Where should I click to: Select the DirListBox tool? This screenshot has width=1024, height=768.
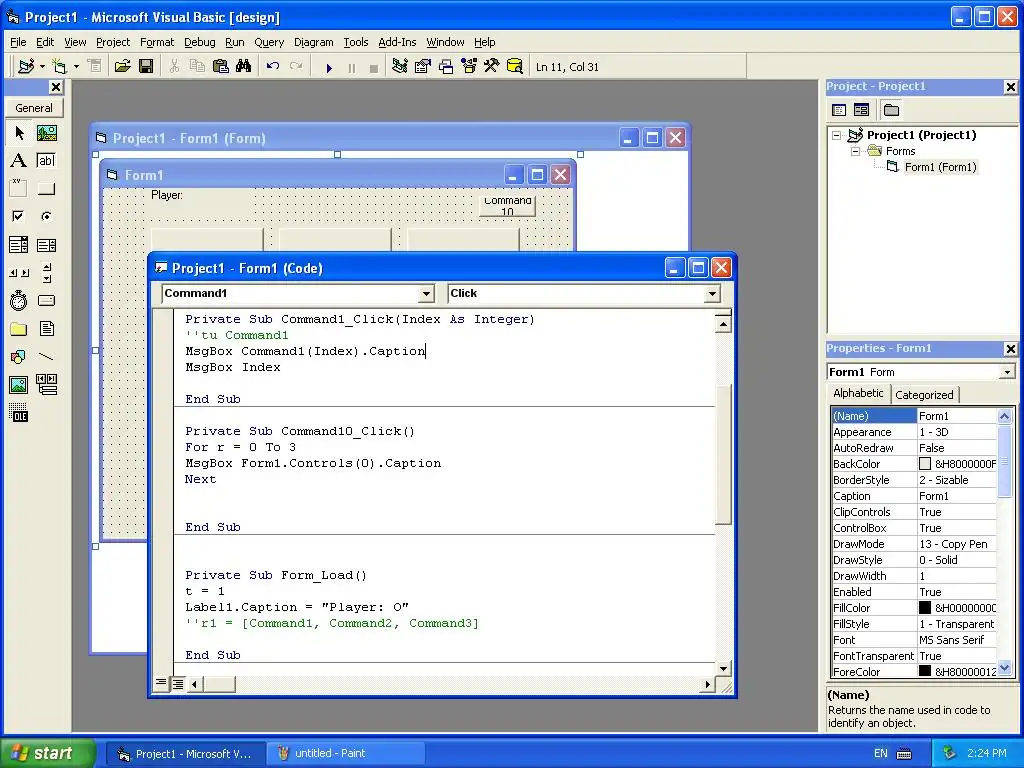pos(19,328)
